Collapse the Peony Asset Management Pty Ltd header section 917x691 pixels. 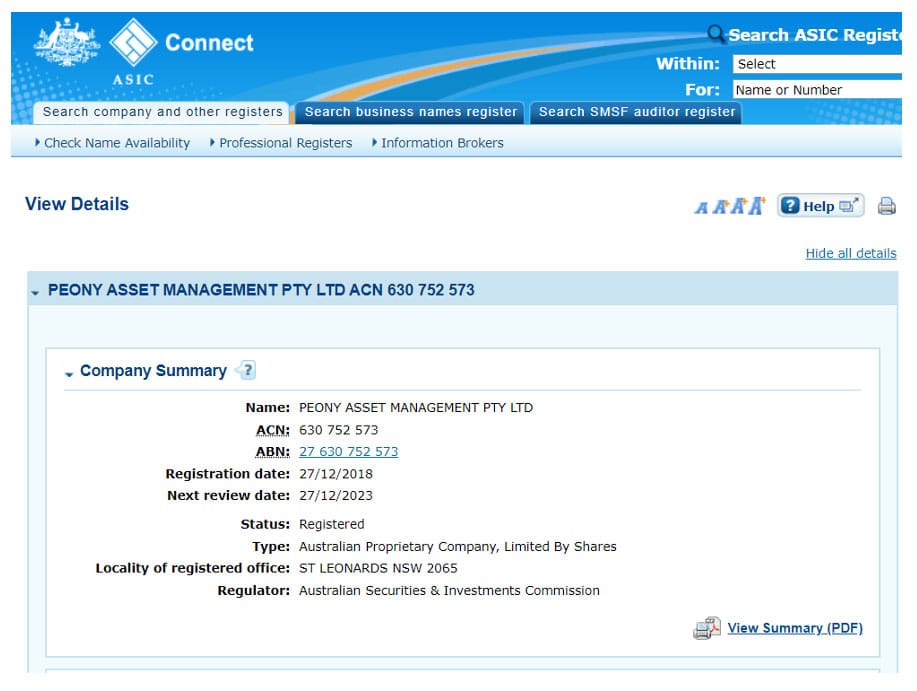35,292
